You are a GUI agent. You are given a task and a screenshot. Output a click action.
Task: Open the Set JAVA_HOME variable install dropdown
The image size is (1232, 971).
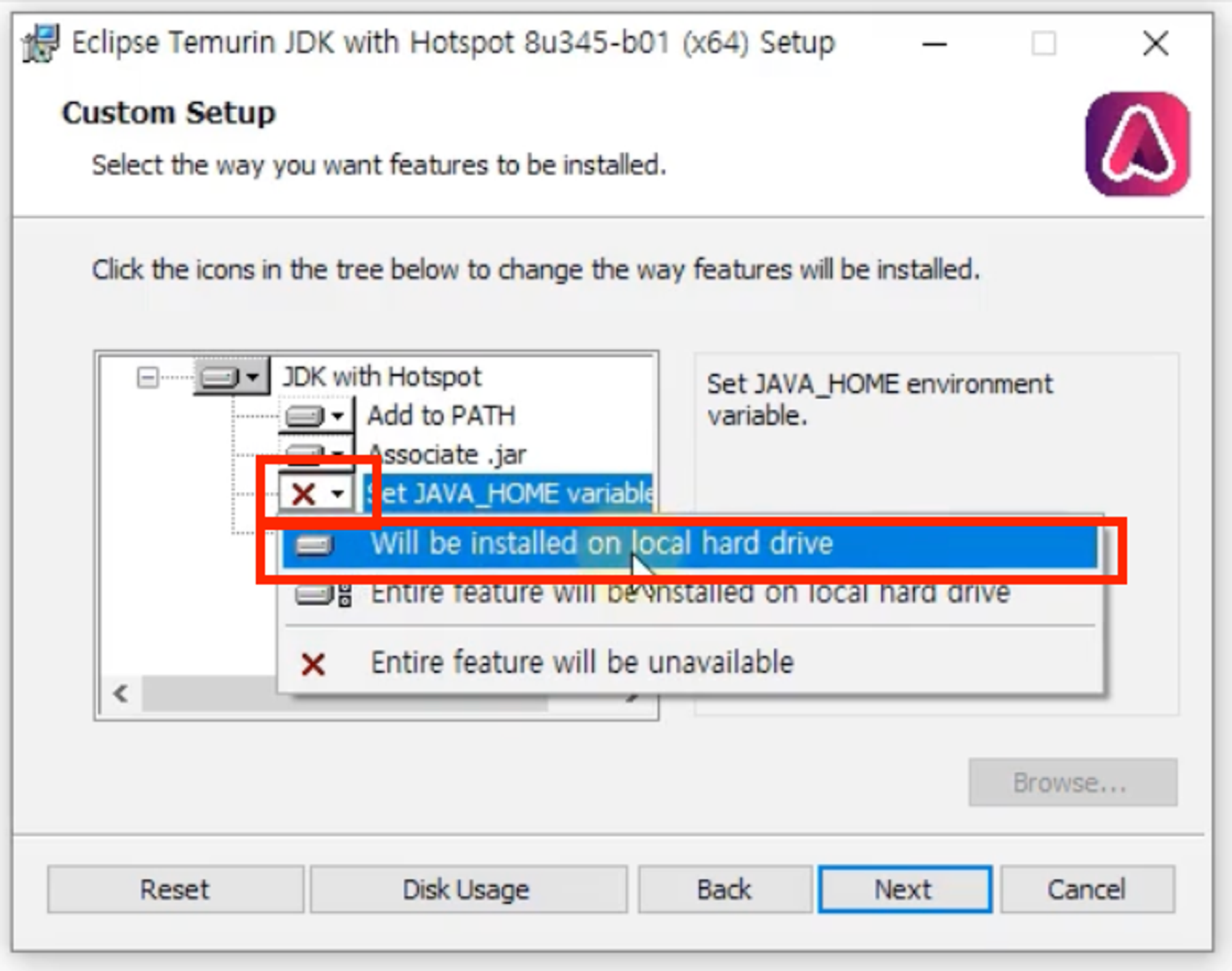pos(338,494)
